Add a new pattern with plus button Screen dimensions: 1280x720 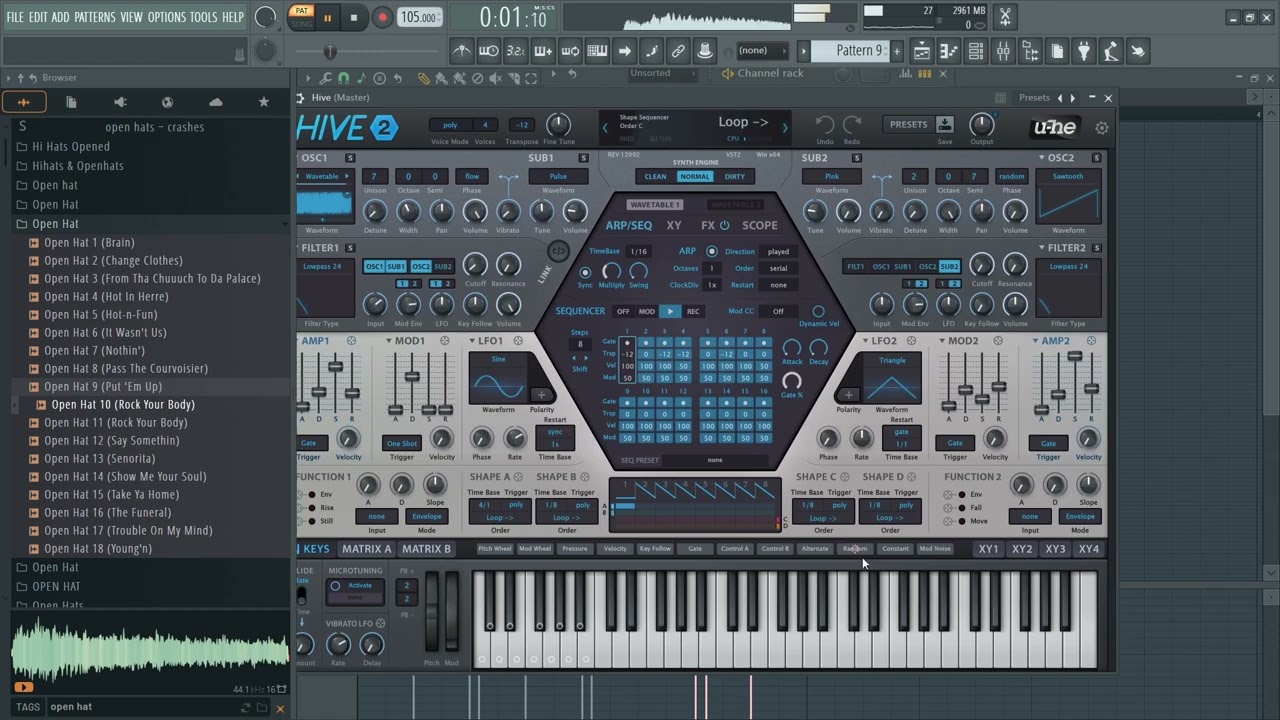click(896, 51)
